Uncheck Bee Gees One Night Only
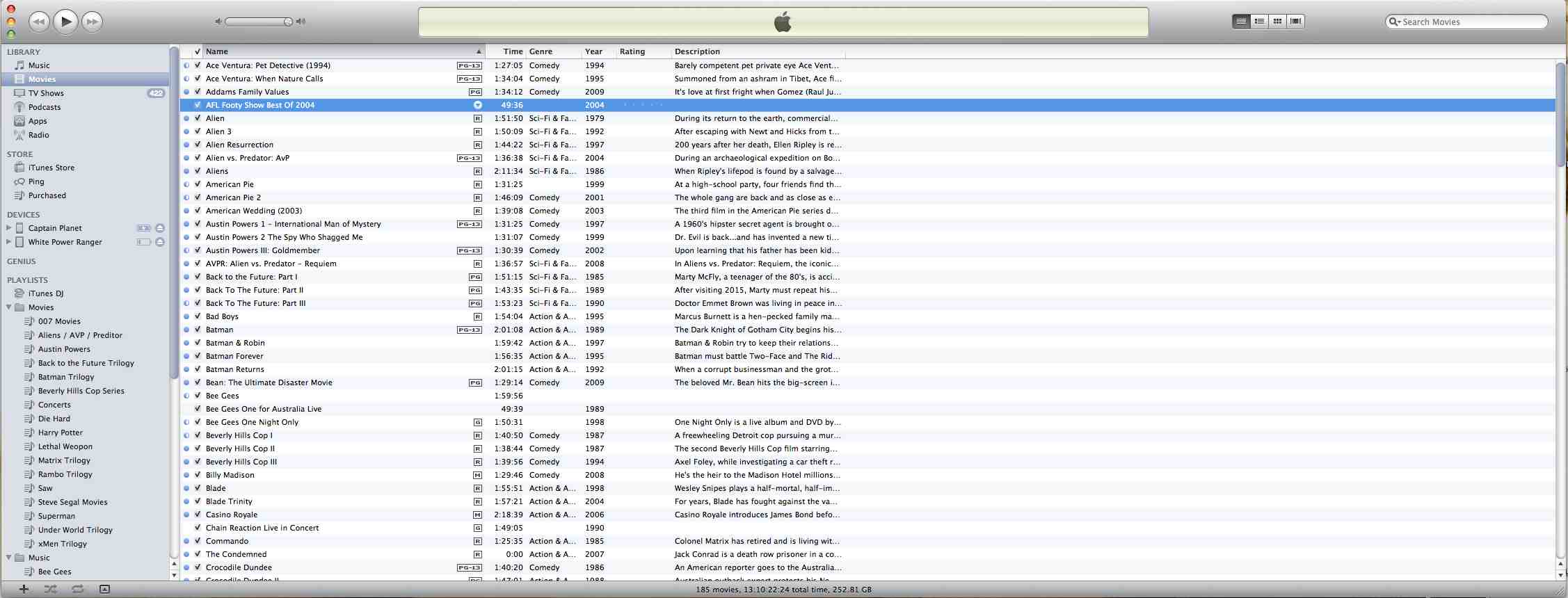Screen dimensions: 1568x598 tap(198, 422)
